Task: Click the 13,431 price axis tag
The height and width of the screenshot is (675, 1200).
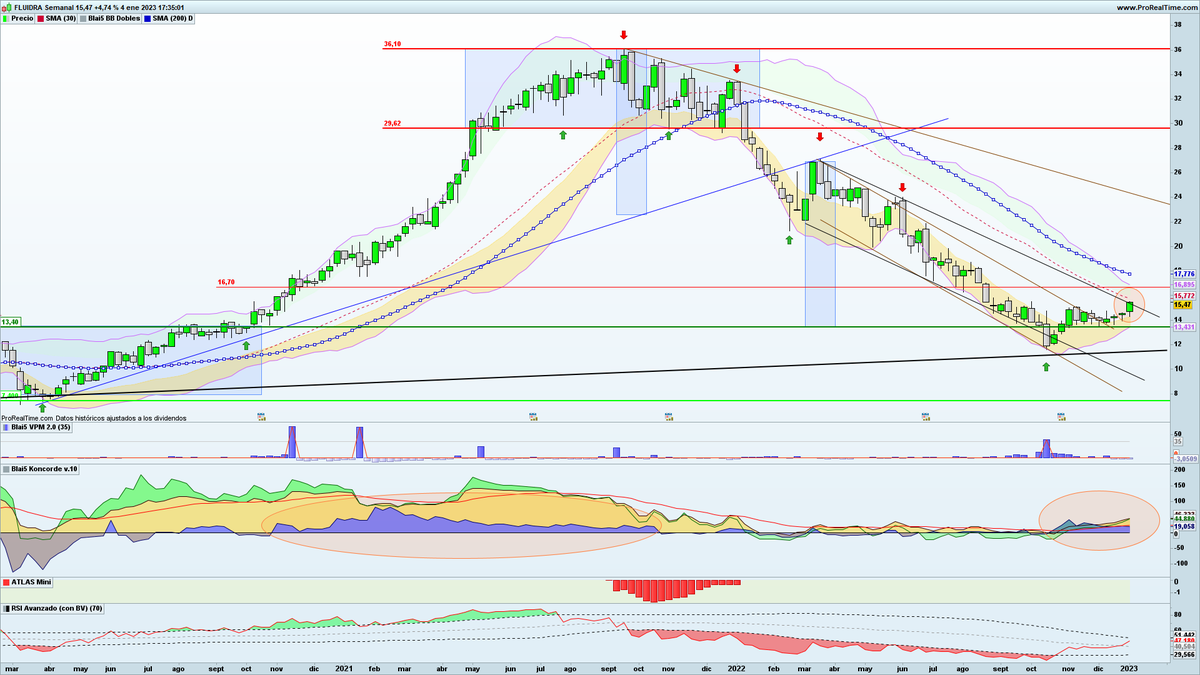Action: 1183,327
